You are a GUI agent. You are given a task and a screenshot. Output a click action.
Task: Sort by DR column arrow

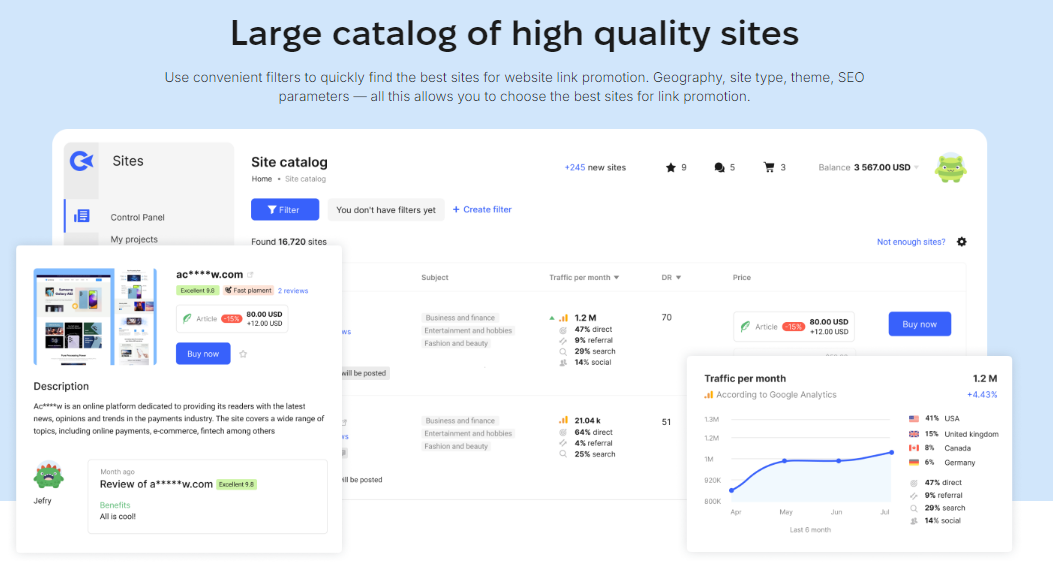point(678,277)
